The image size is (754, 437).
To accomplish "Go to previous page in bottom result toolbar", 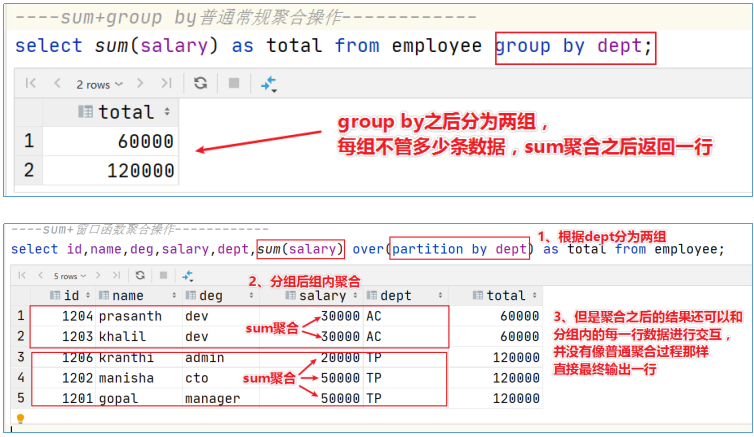I will [40, 275].
